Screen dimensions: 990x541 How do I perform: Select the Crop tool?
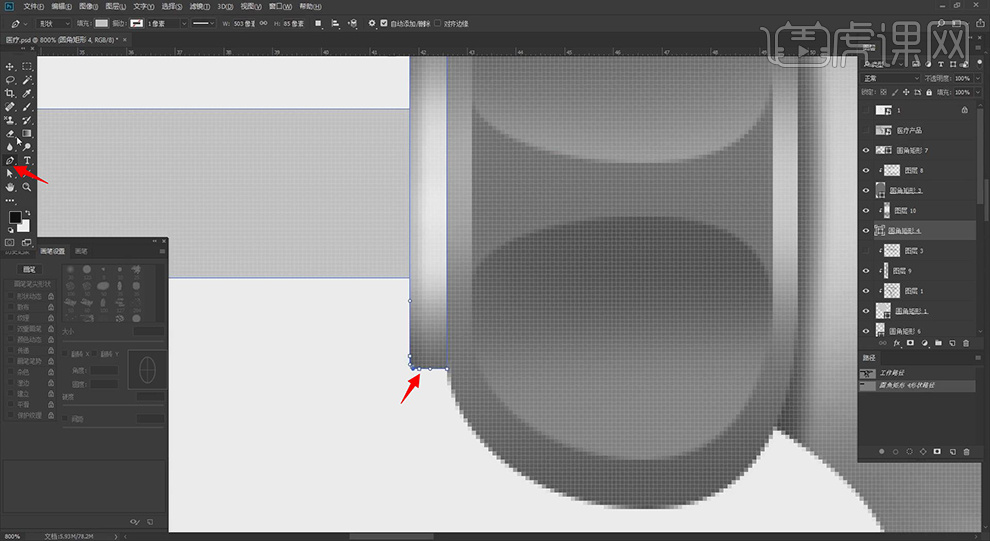click(9, 93)
